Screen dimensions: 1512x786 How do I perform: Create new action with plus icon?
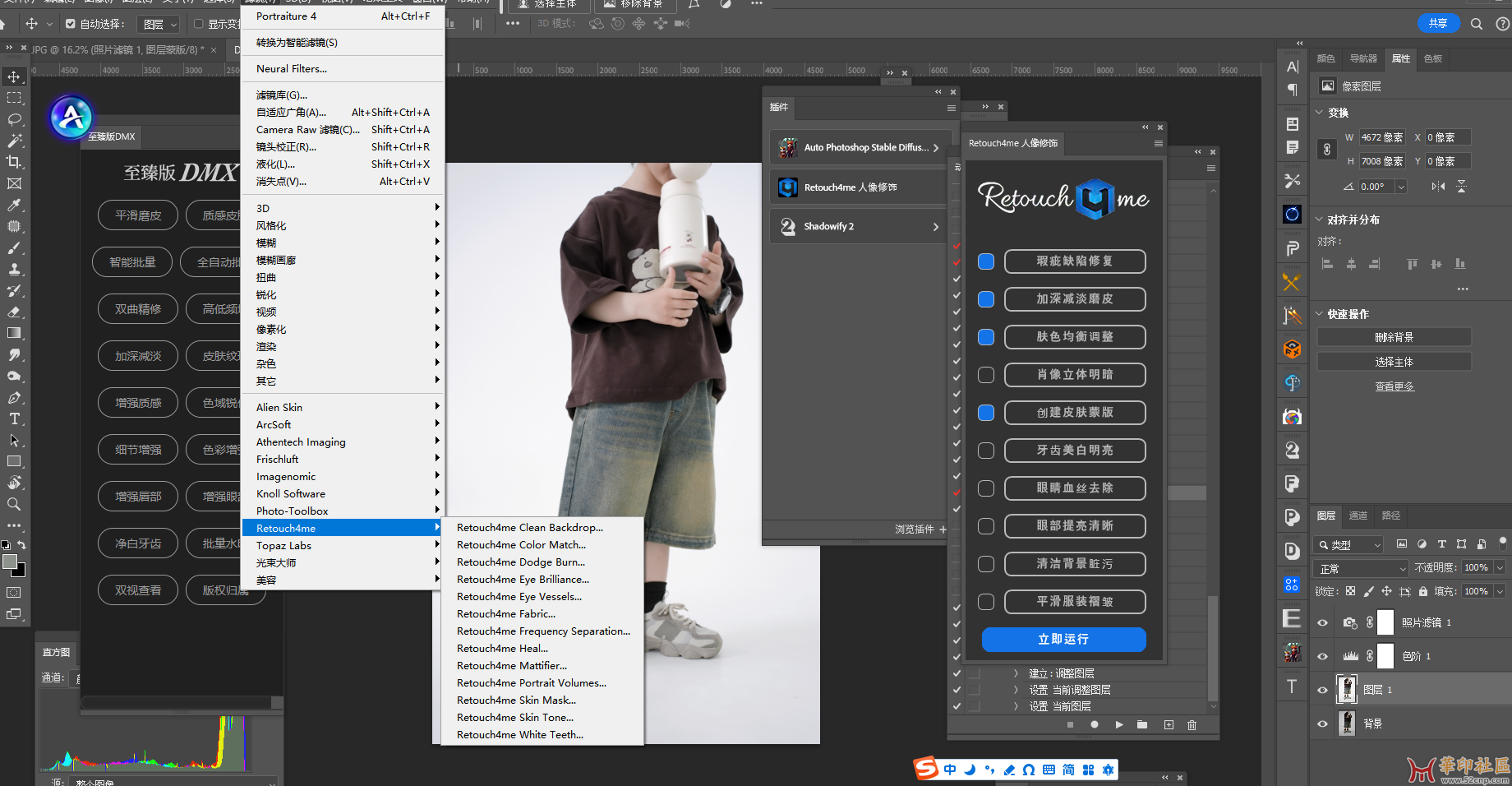pyautogui.click(x=1169, y=724)
